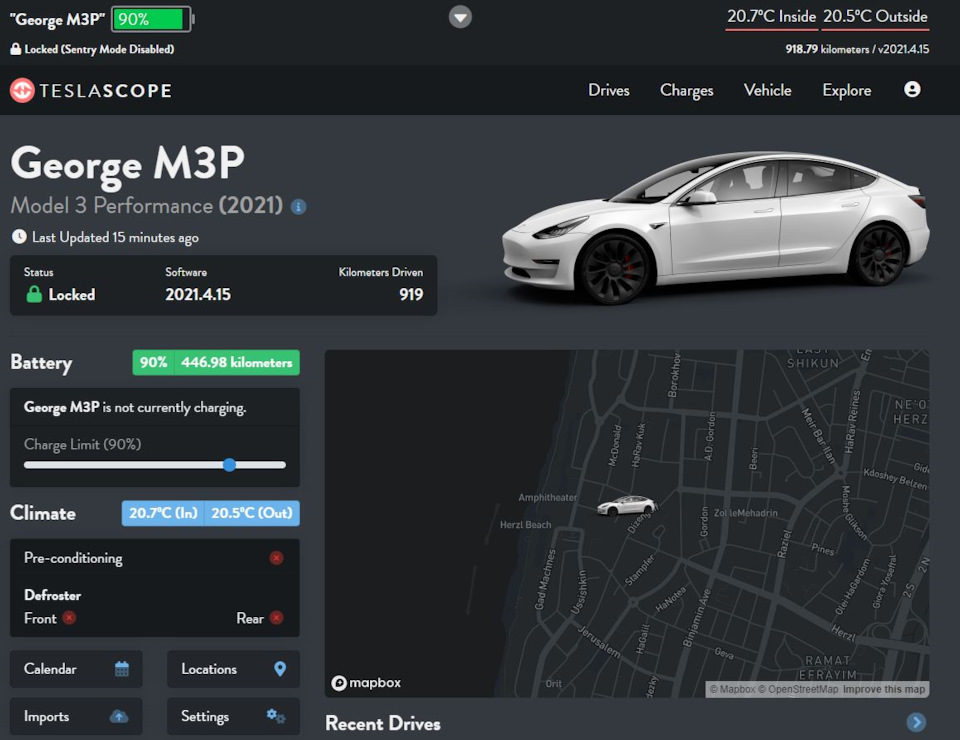This screenshot has width=960, height=740.
Task: Click the lock icon beside Sentry Mode Disabled
Action: [15, 49]
